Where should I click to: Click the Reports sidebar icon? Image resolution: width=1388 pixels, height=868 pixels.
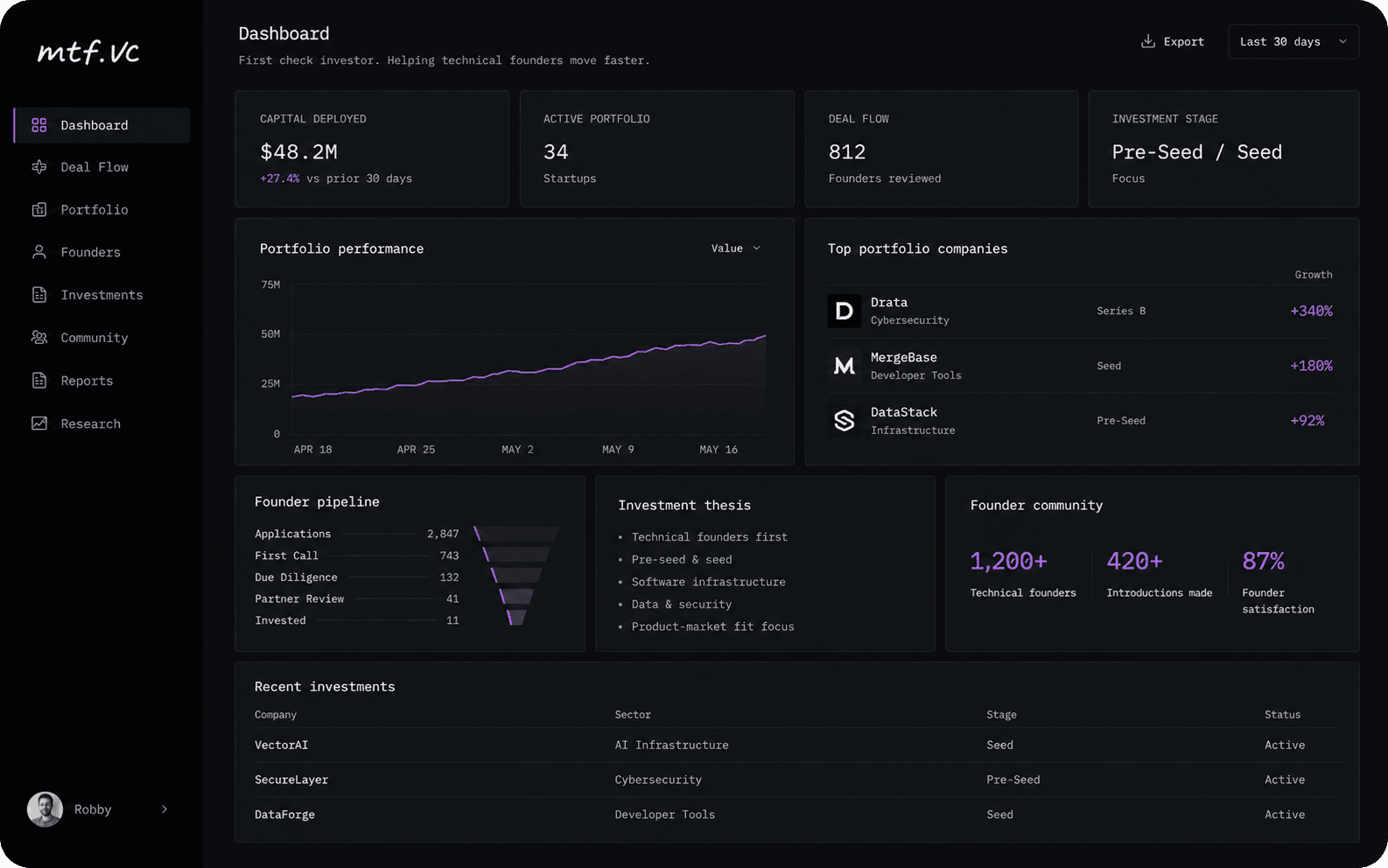(39, 381)
